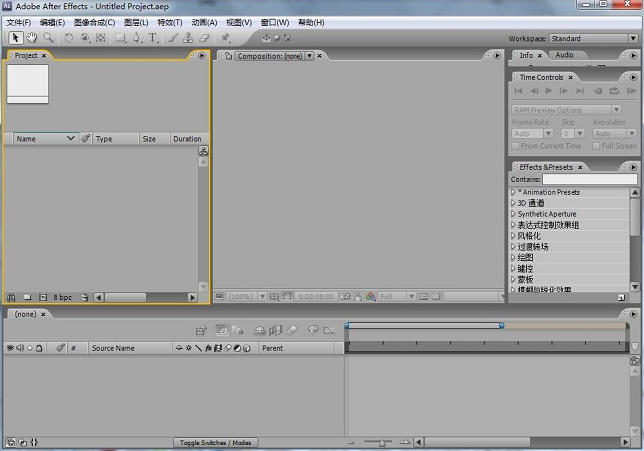Viewport: 644px width, 451px height.
Task: Sort project items by Name column
Action: coord(46,139)
